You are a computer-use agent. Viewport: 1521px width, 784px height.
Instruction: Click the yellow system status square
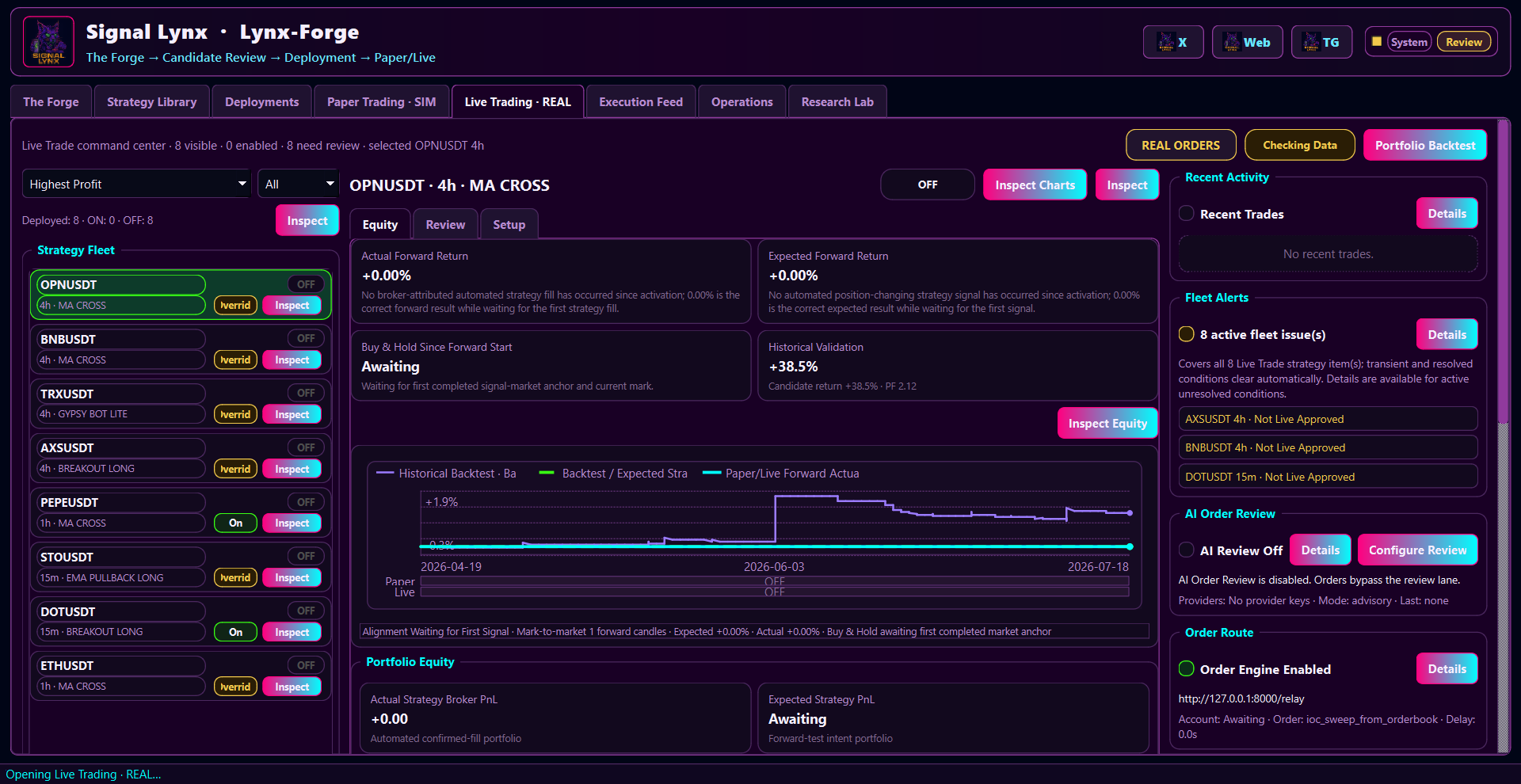click(1377, 42)
